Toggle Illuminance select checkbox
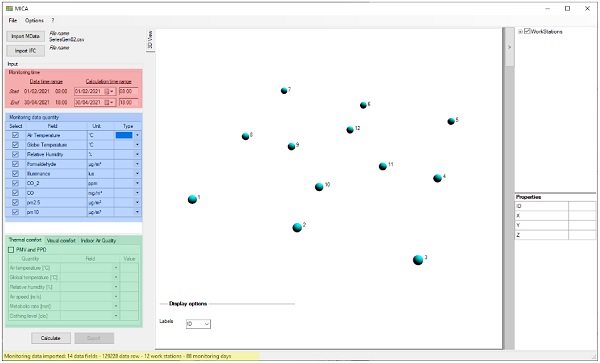This screenshot has height=363, width=600. (15, 173)
